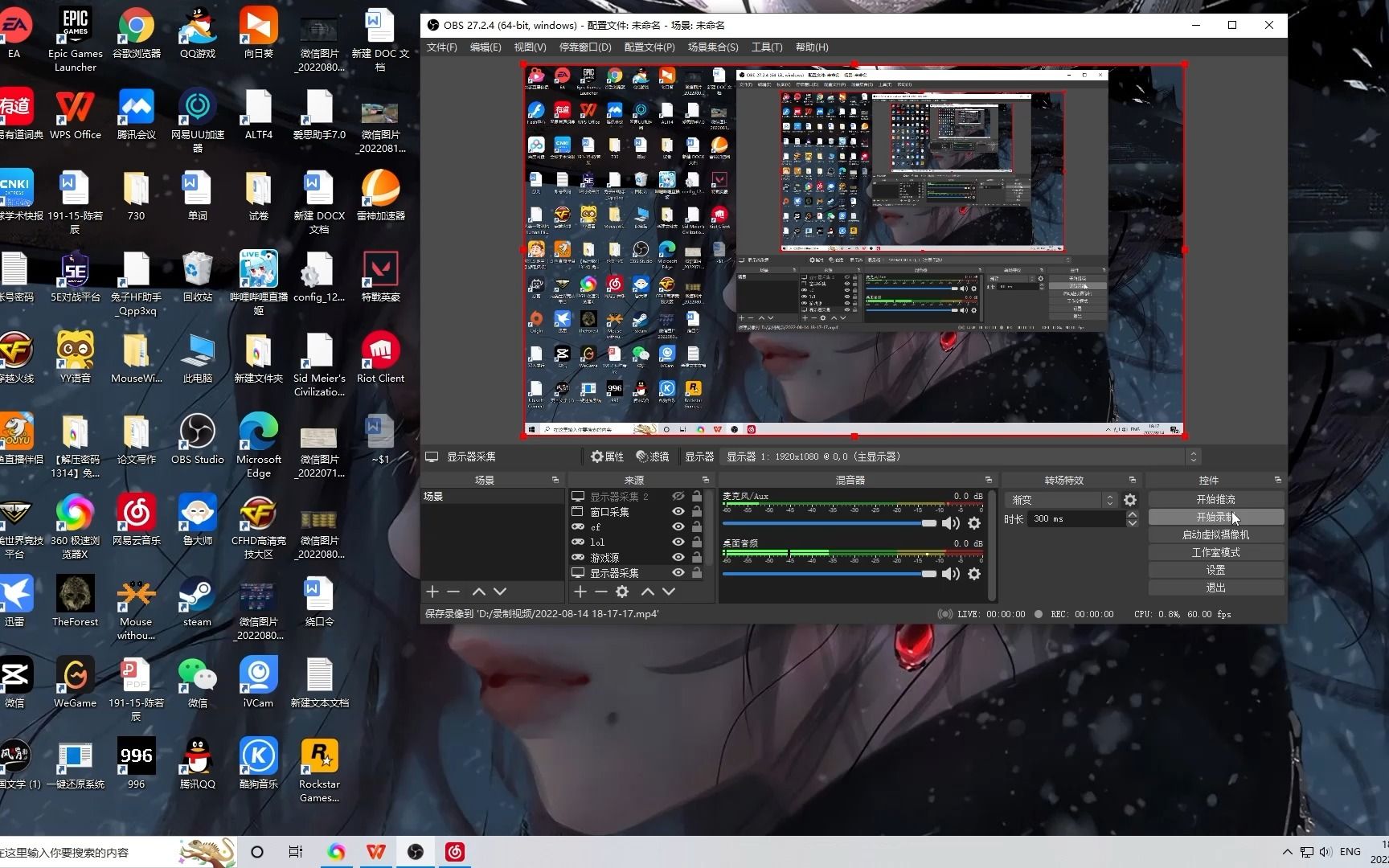Screen dimensions: 1389x868
Task: Start the virtual camera (启动虚拟摄像机)
Action: (1215, 534)
